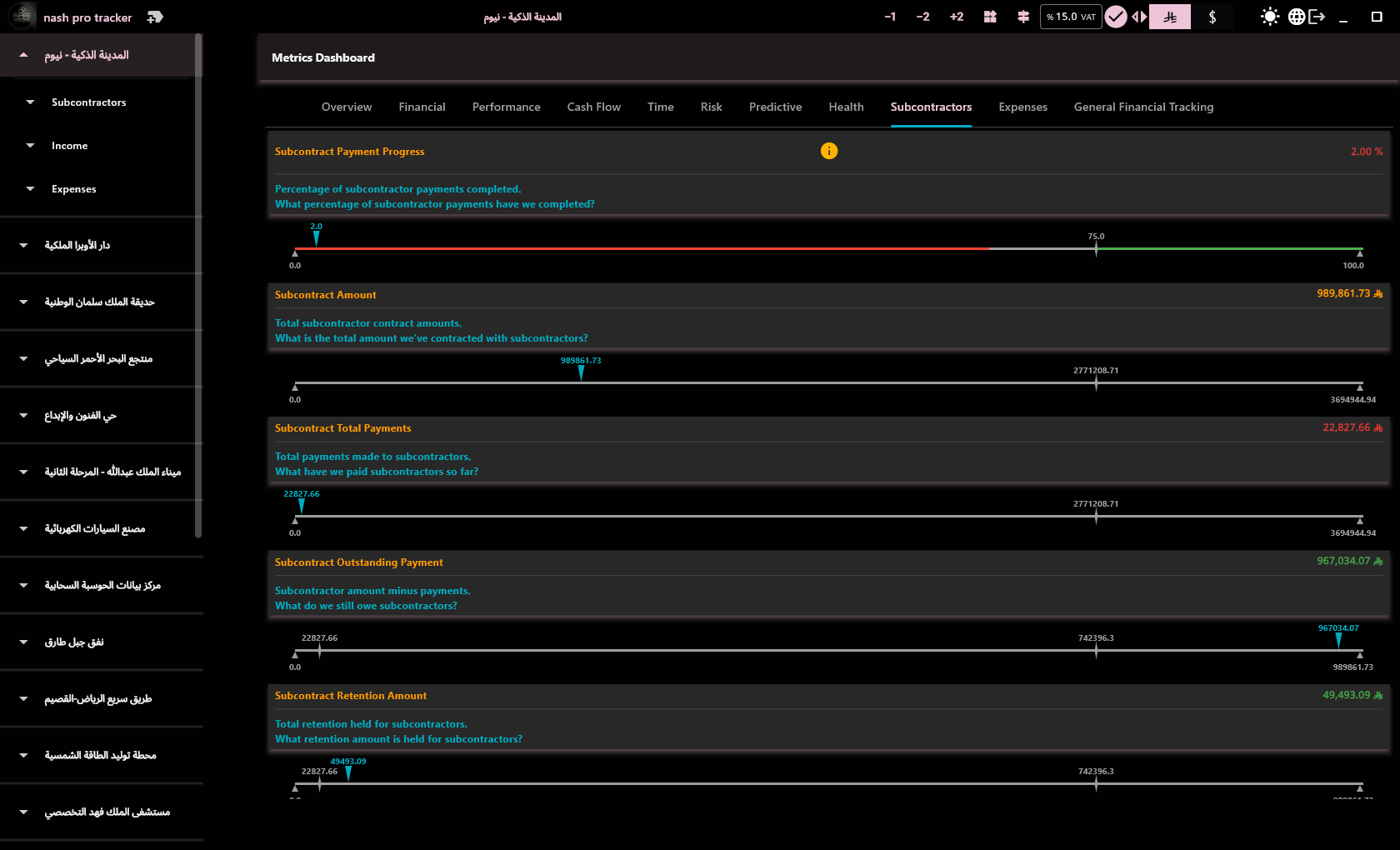Click the Subcontract Total Payments title
Viewport: 1400px width, 850px height.
click(x=342, y=428)
